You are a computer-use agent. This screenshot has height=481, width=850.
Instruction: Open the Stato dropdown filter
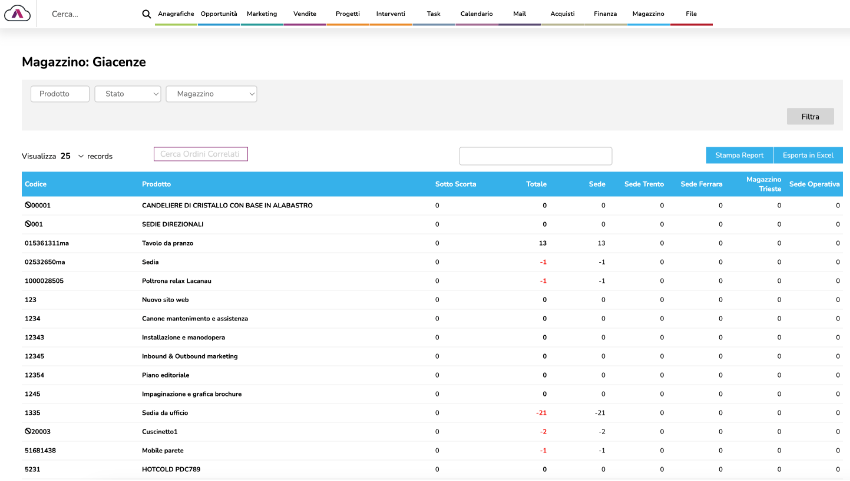click(127, 94)
